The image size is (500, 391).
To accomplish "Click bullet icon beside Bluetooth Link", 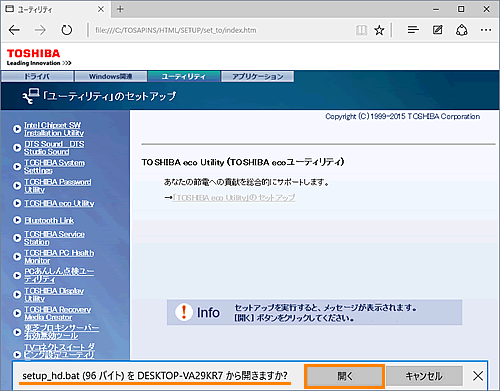I will (x=17, y=220).
